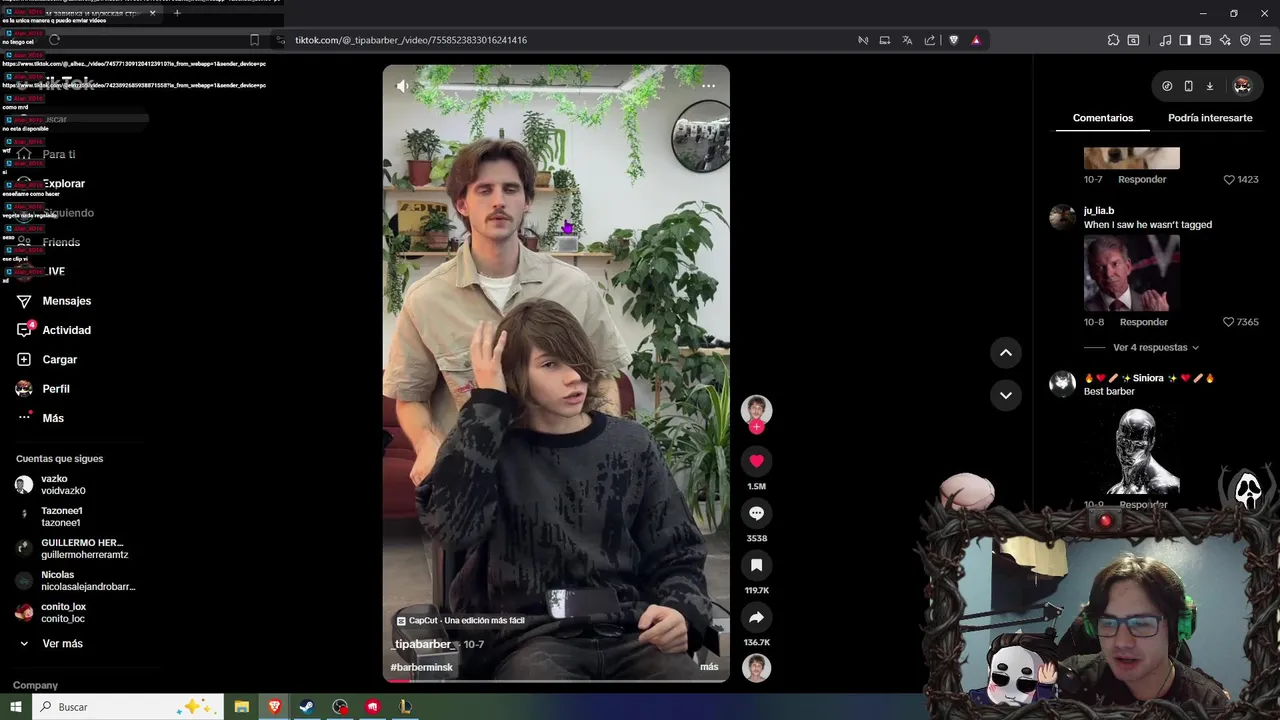Expand Ver 4 respuestas replies

(1155, 347)
